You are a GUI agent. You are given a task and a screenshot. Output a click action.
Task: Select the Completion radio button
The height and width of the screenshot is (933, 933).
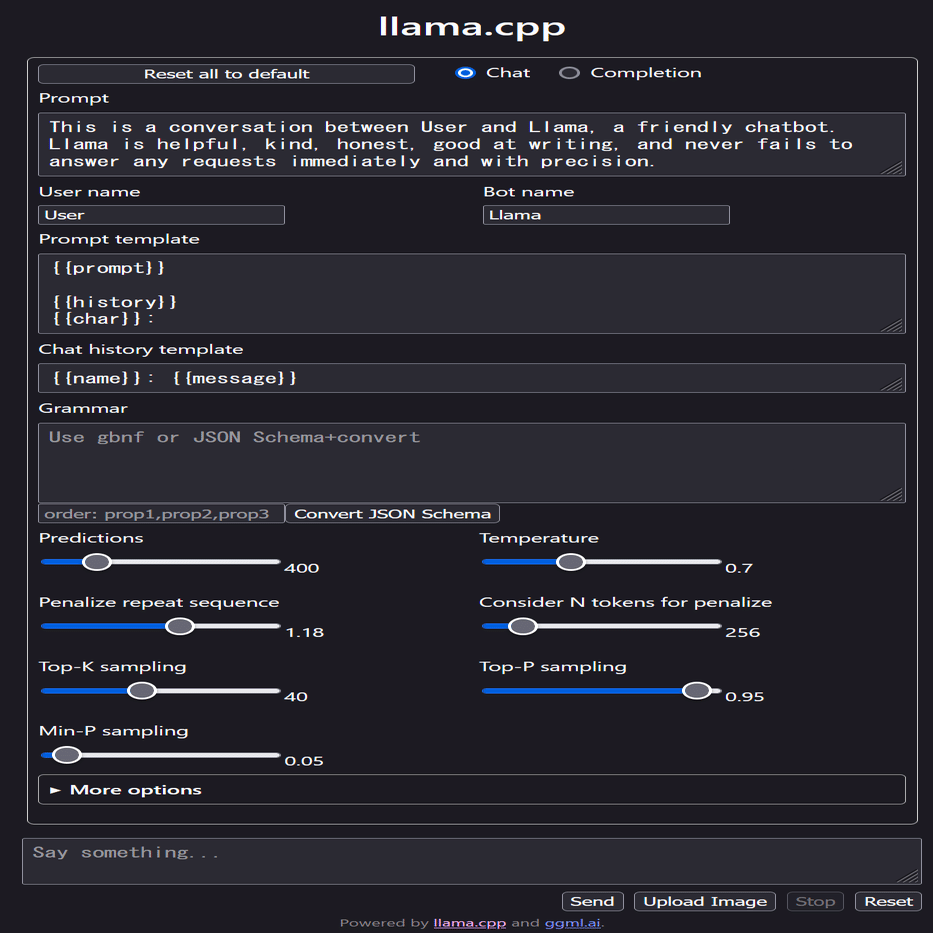[x=569, y=73]
